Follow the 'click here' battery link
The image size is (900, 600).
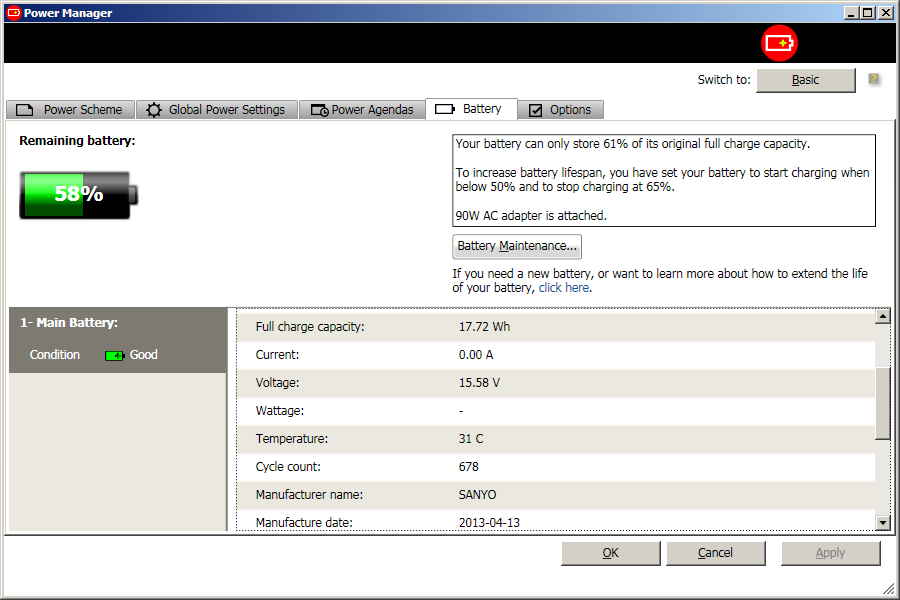[x=563, y=288]
